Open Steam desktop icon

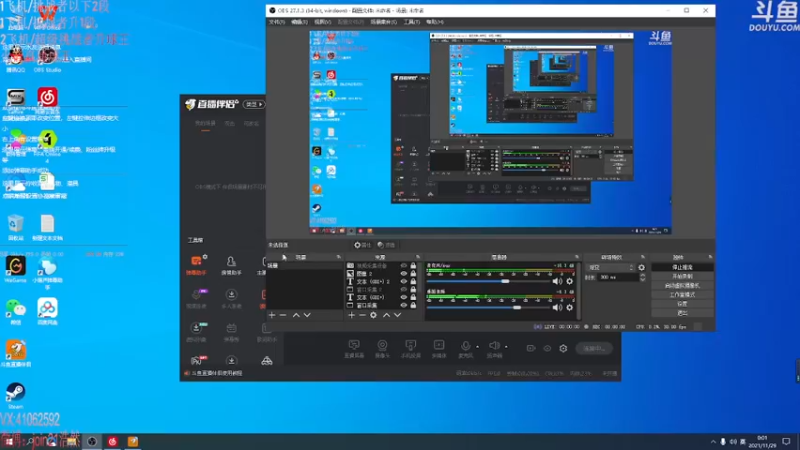click(15, 395)
